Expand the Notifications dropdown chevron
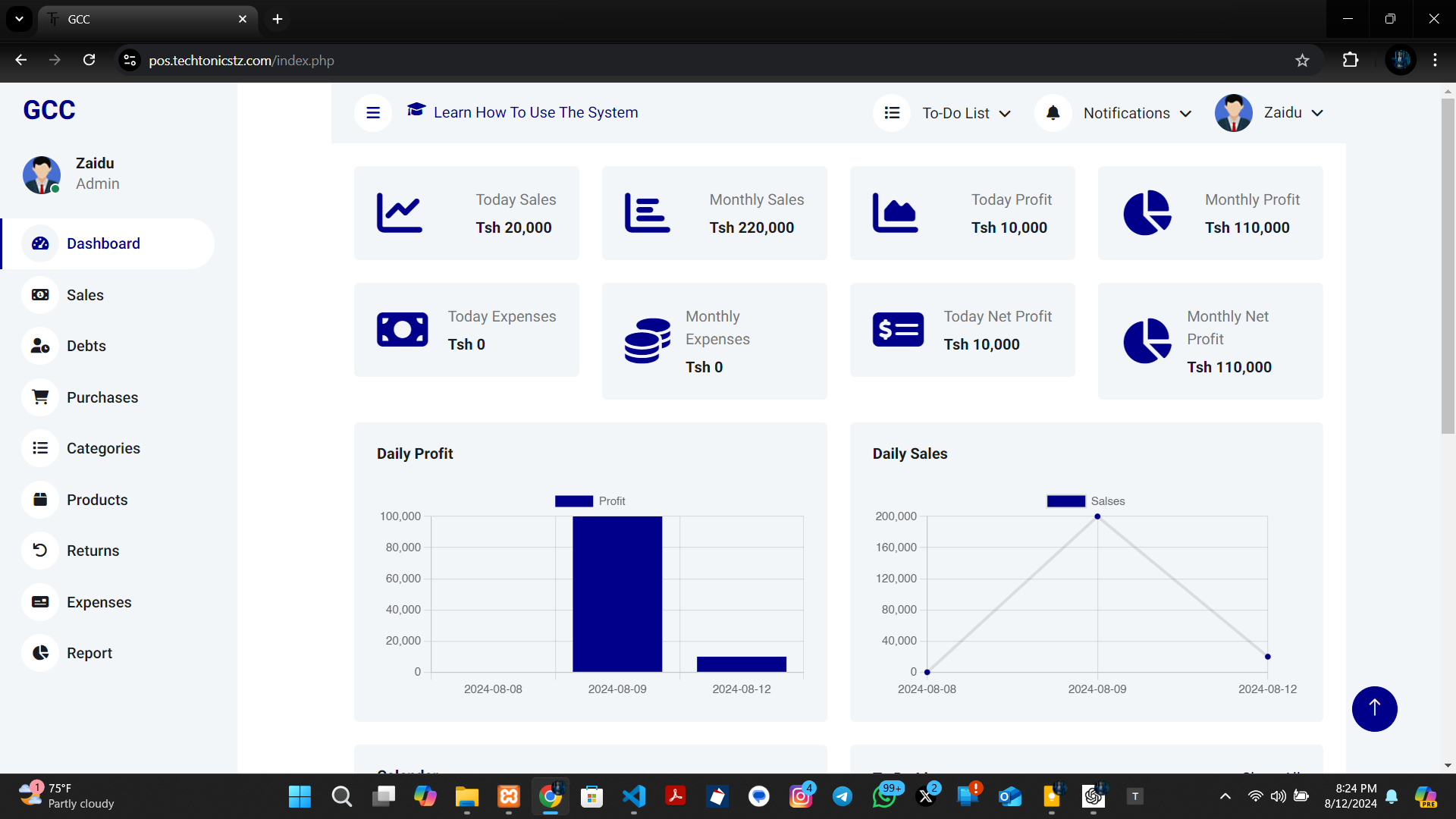Screen dimensions: 1456x819 1185,114
